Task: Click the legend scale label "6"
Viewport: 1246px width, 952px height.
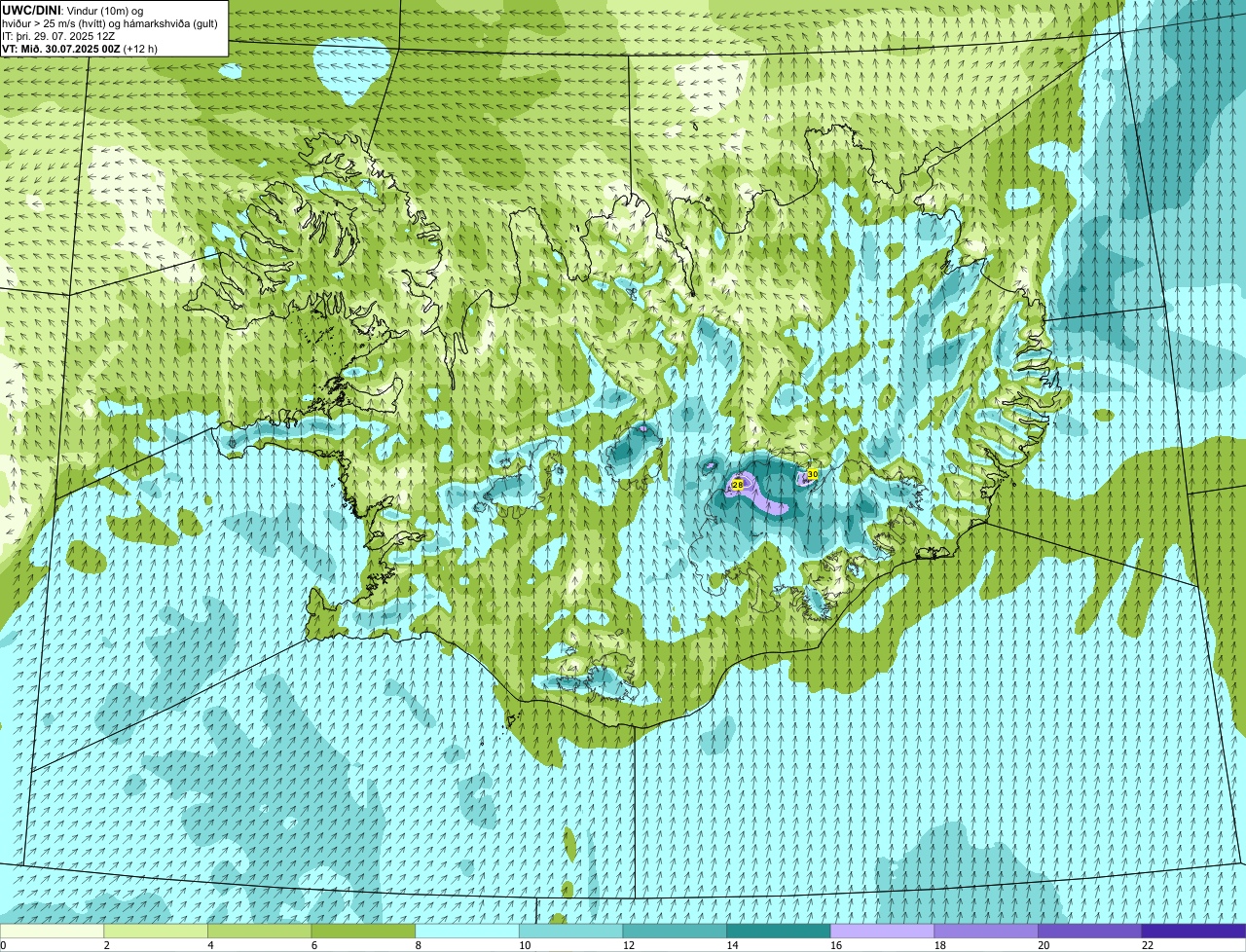Action: point(313,945)
